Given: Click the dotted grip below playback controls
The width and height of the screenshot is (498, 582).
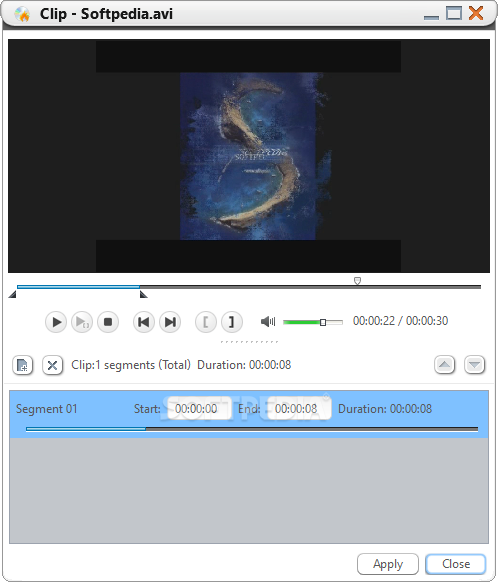Looking at the screenshot, I should point(249,342).
